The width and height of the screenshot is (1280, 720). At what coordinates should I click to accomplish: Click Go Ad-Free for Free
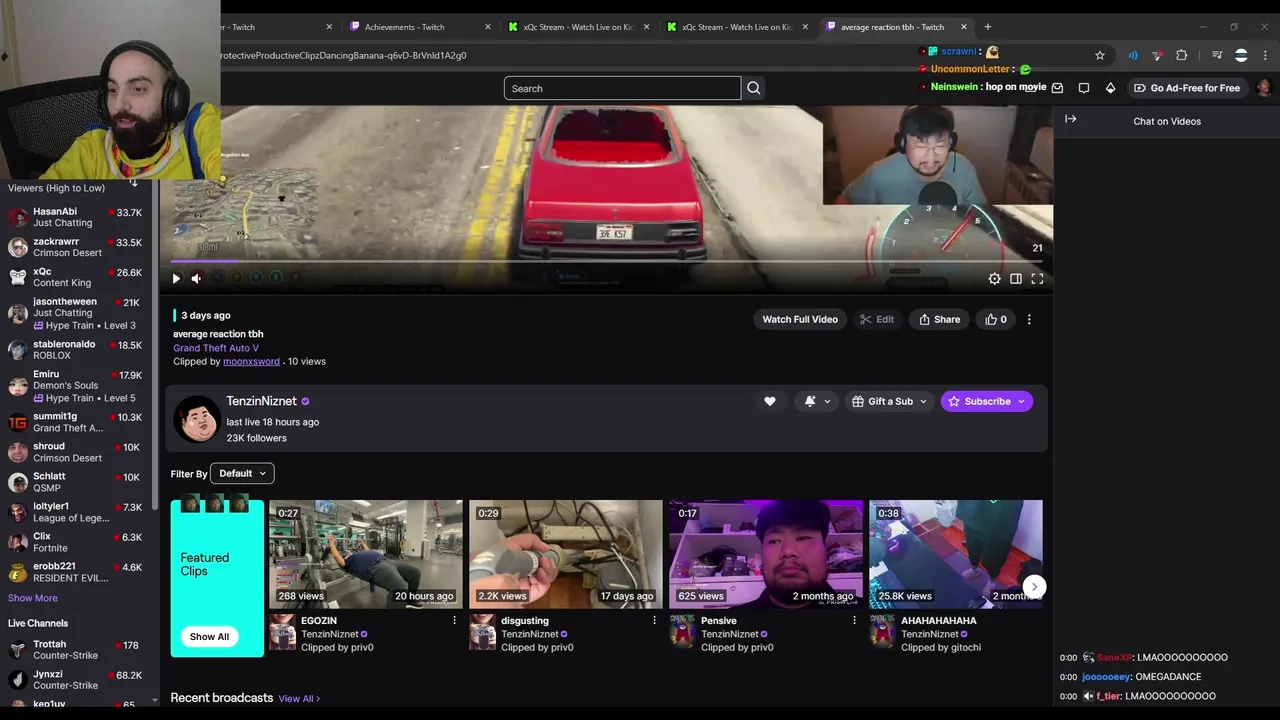[1187, 88]
